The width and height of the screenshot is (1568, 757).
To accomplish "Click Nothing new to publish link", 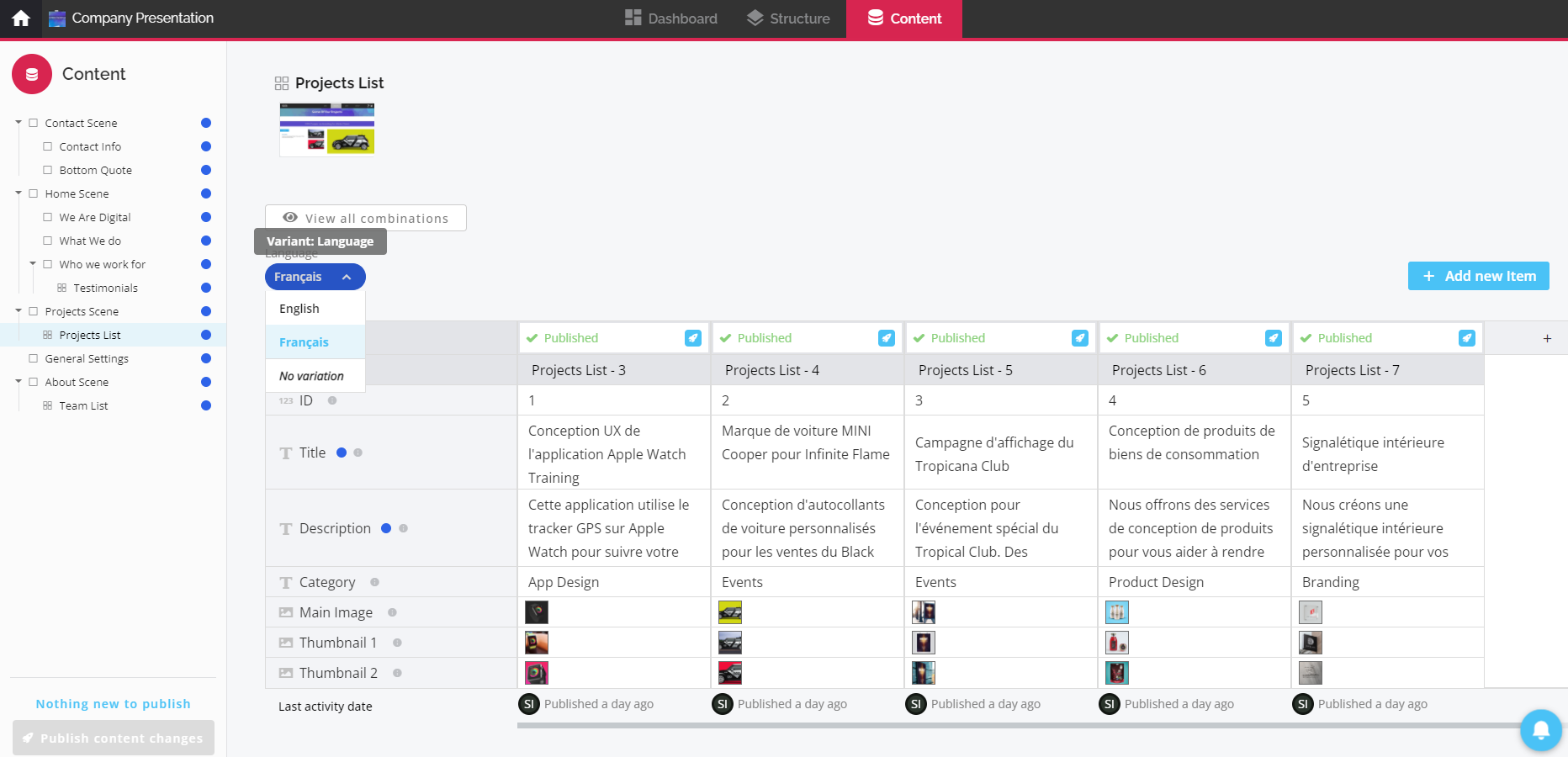I will click(x=114, y=704).
